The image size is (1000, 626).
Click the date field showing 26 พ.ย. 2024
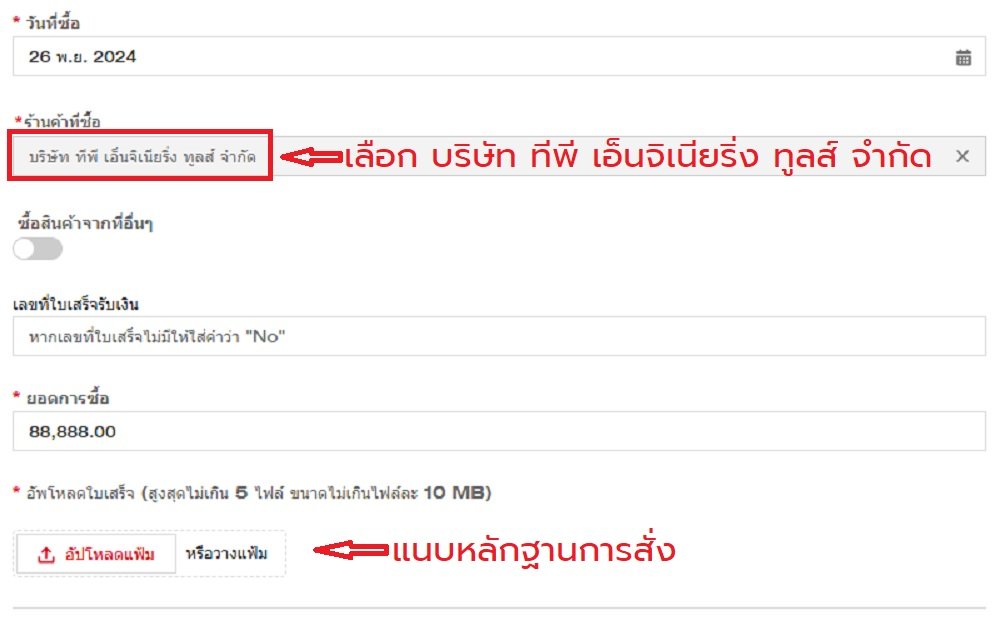tap(480, 57)
